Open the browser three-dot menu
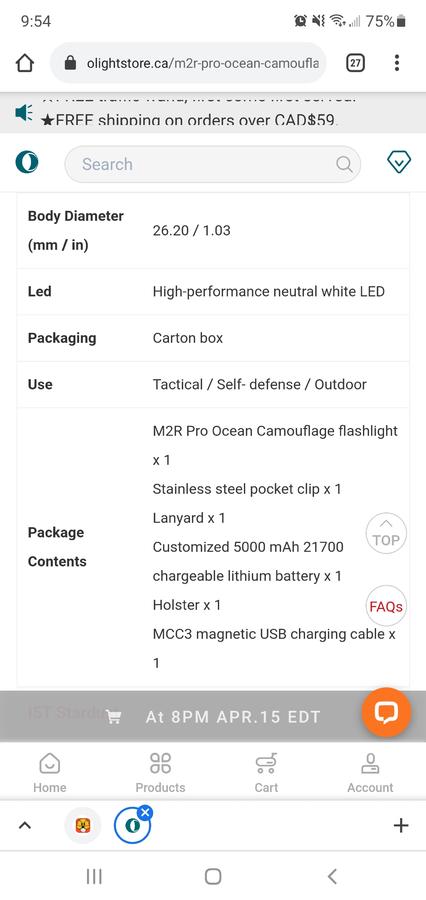 397,63
